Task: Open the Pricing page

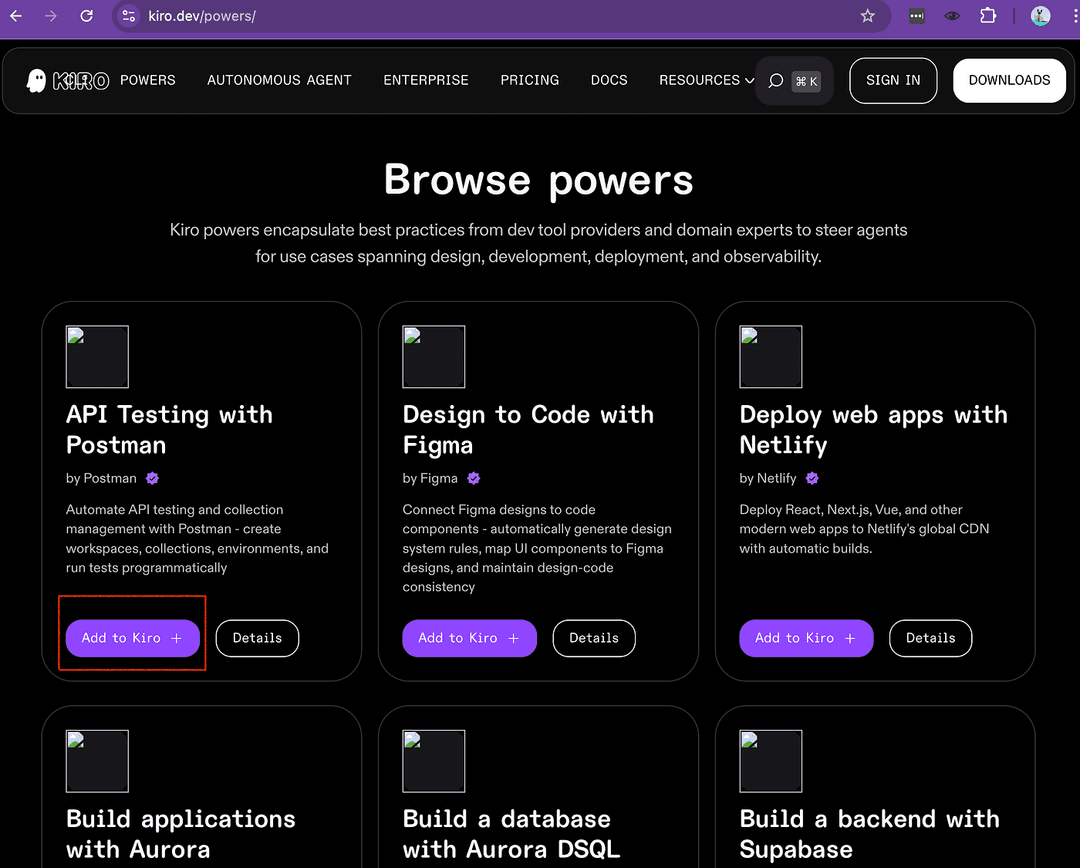Action: 530,81
